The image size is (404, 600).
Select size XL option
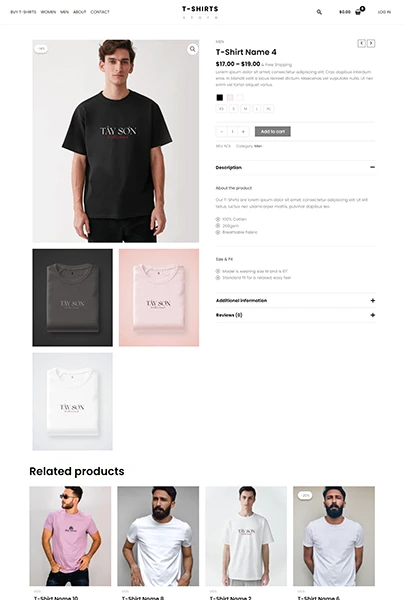[269, 109]
